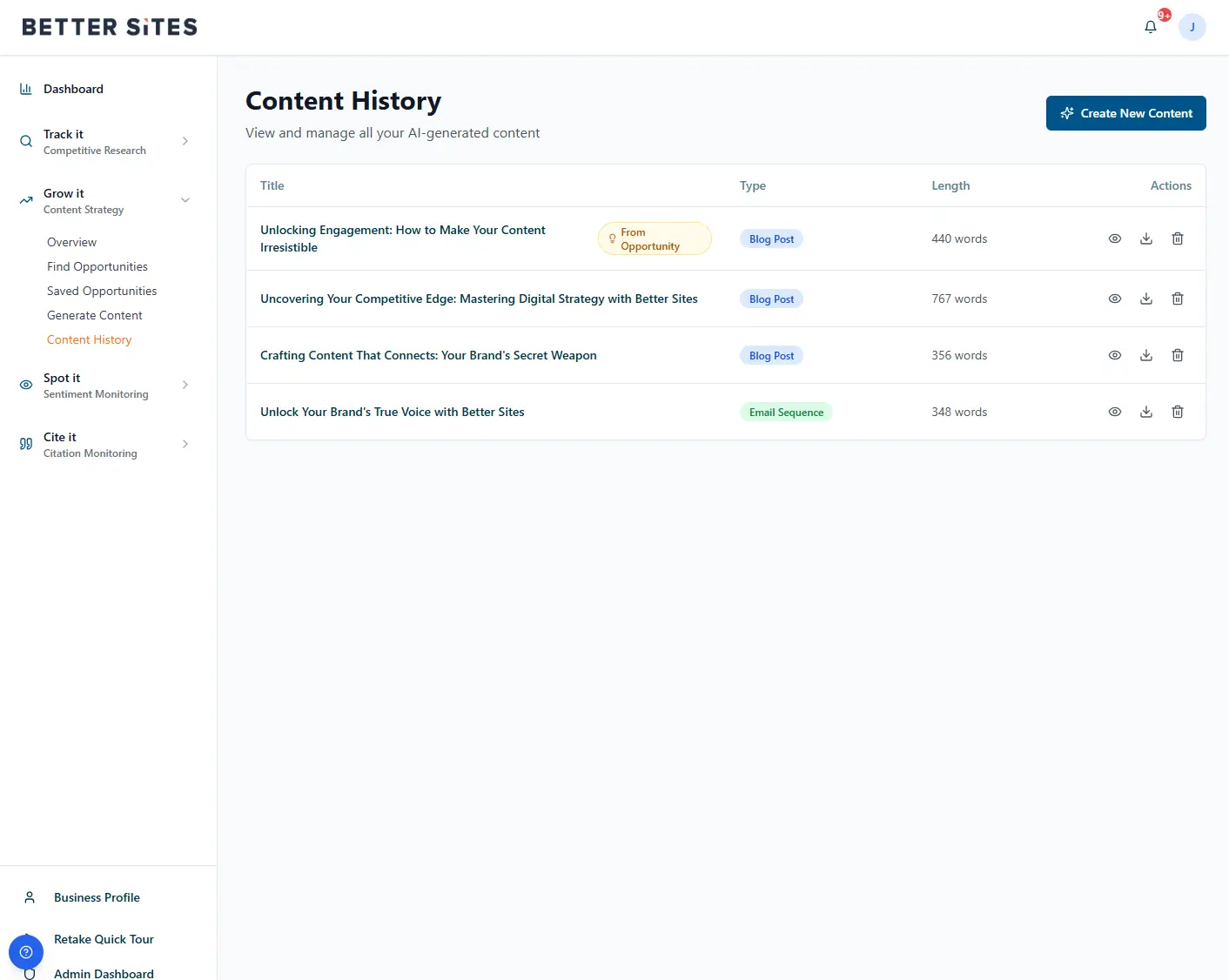Expand the Track it Competitive Research section

tap(185, 141)
